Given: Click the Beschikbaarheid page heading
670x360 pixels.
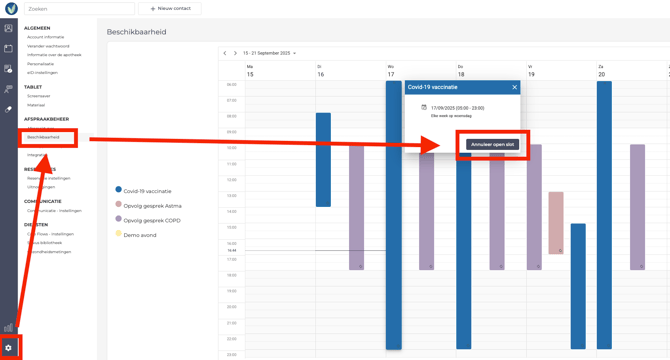Looking at the screenshot, I should 136,32.
